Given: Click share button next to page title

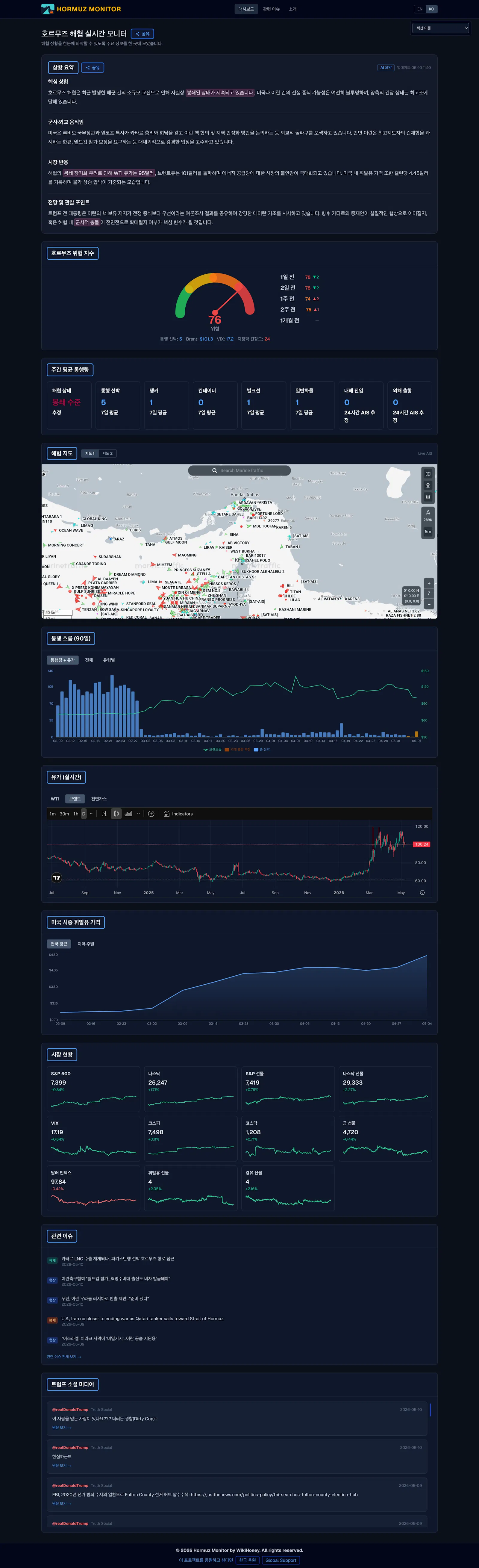Looking at the screenshot, I should tap(143, 34).
